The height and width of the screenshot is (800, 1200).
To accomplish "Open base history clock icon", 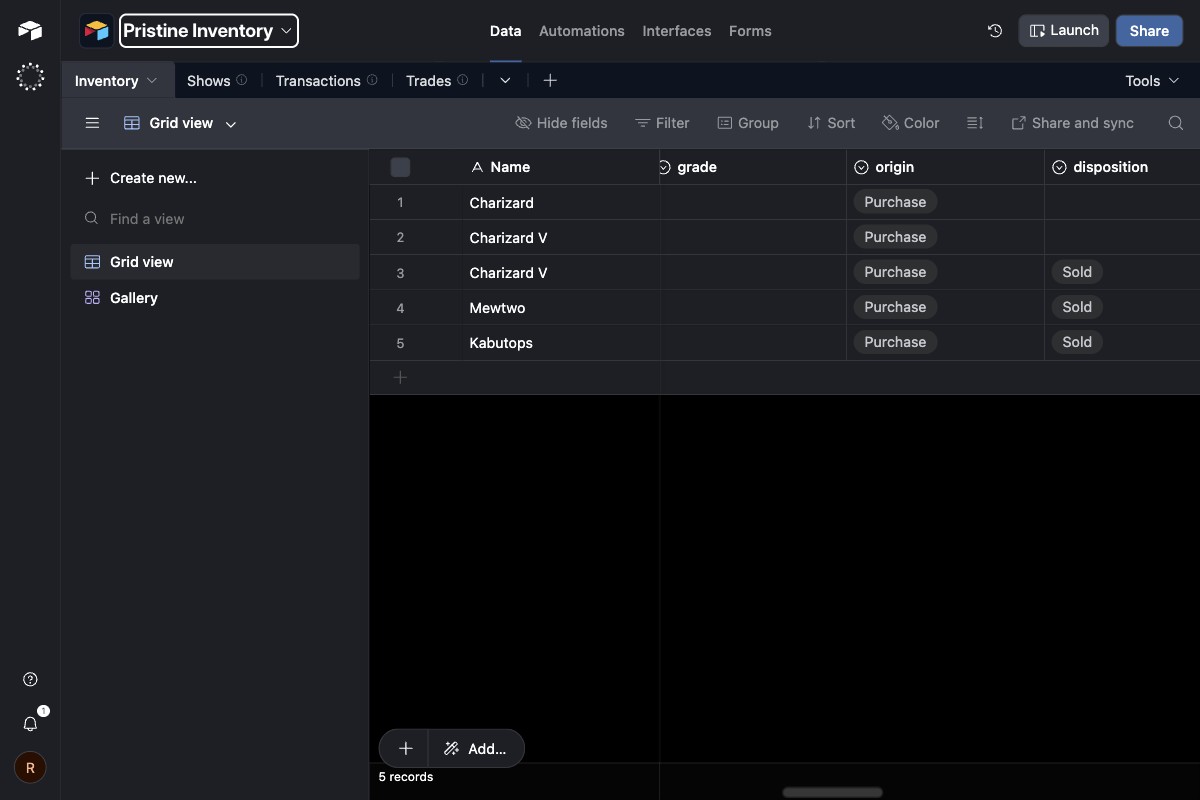I will click(x=994, y=31).
